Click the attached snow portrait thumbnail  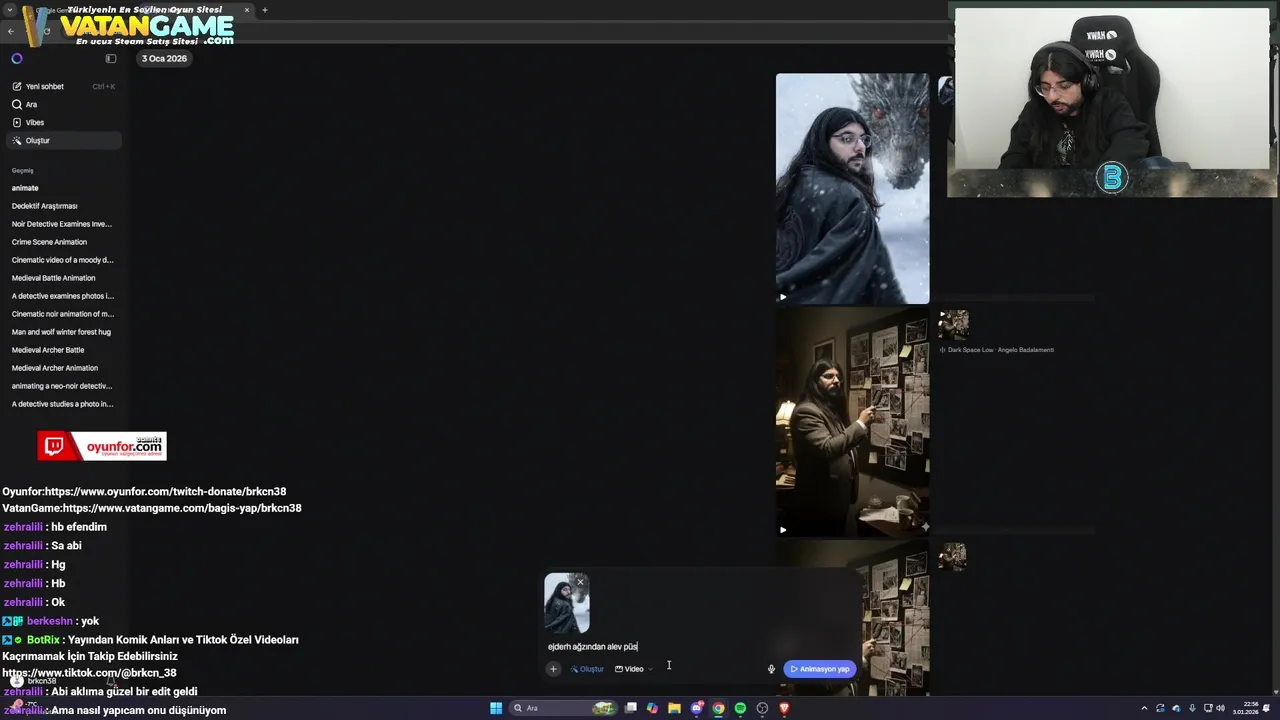coord(566,604)
